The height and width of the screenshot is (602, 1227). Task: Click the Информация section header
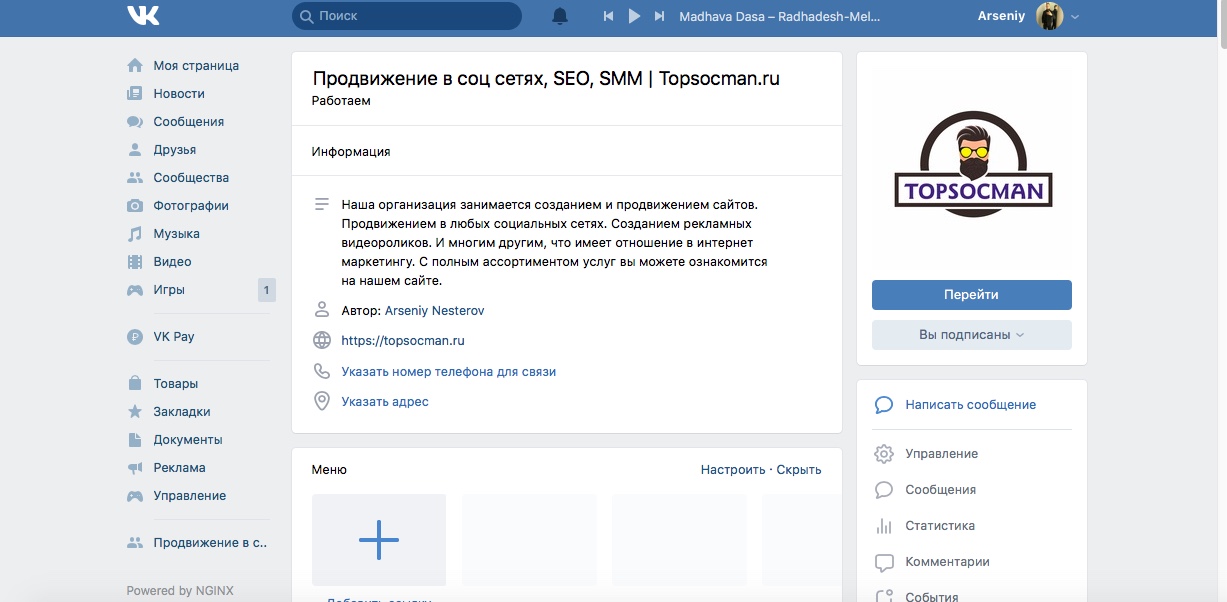(351, 152)
